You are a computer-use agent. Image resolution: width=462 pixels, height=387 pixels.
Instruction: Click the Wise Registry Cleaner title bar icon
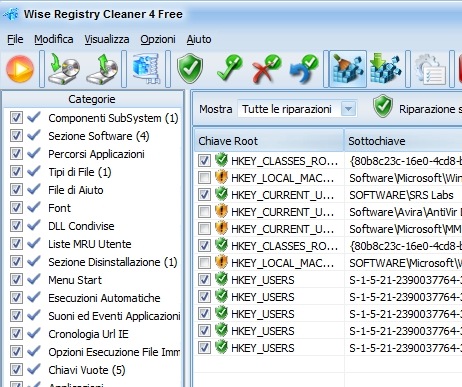pos(10,14)
